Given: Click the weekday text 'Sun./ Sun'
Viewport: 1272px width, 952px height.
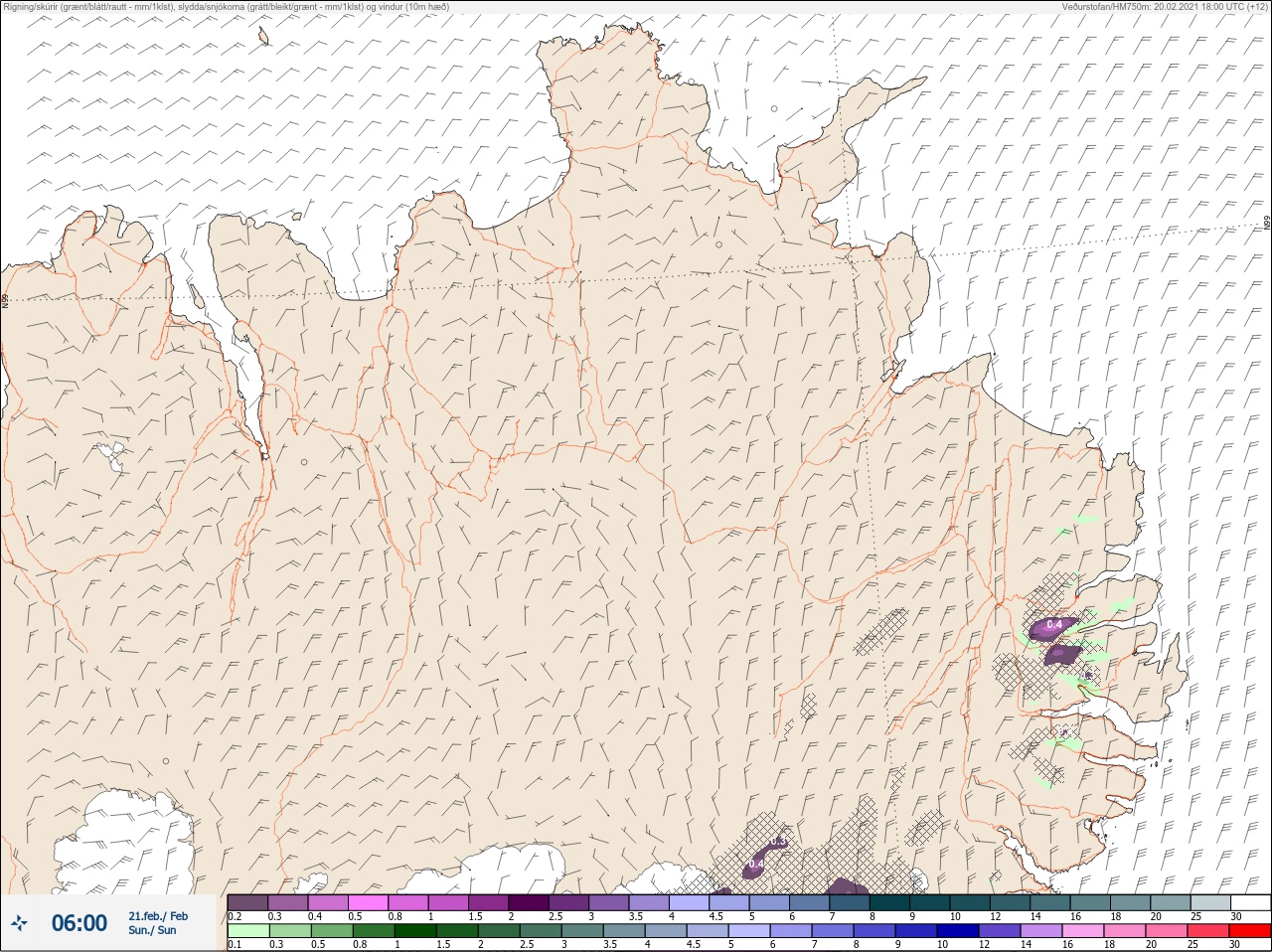Looking at the screenshot, I should (153, 930).
